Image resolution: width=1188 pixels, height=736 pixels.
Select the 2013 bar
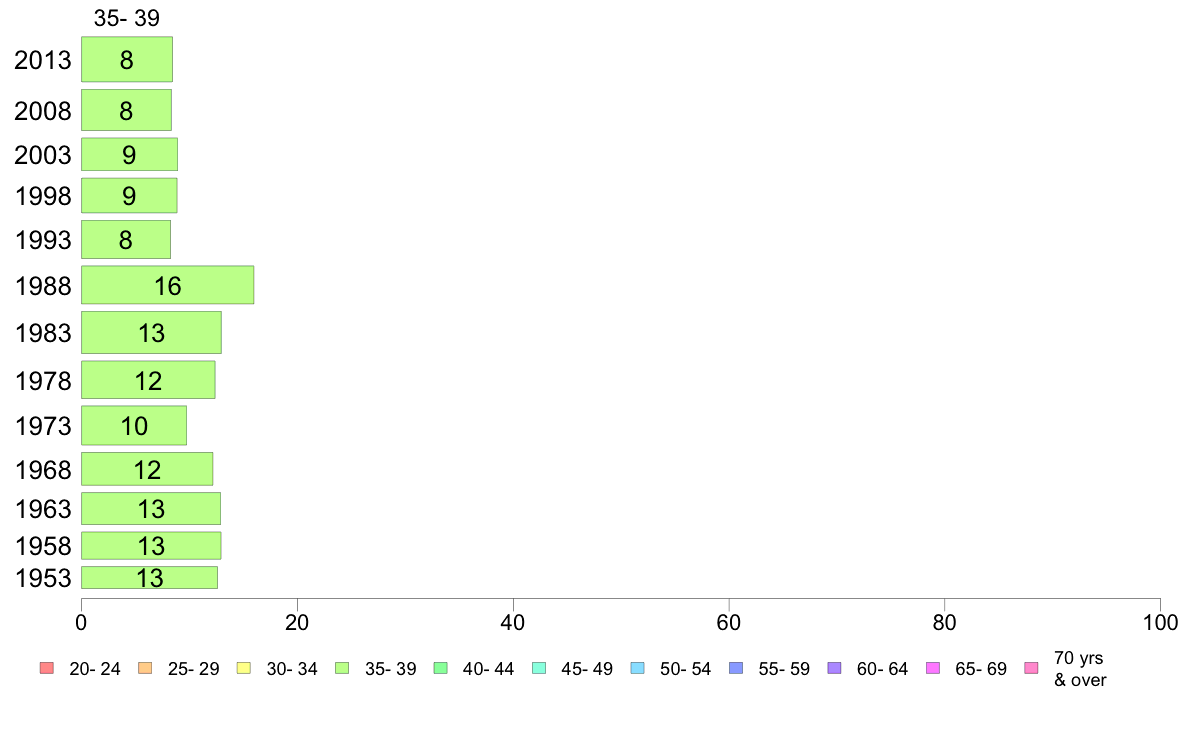[127, 59]
